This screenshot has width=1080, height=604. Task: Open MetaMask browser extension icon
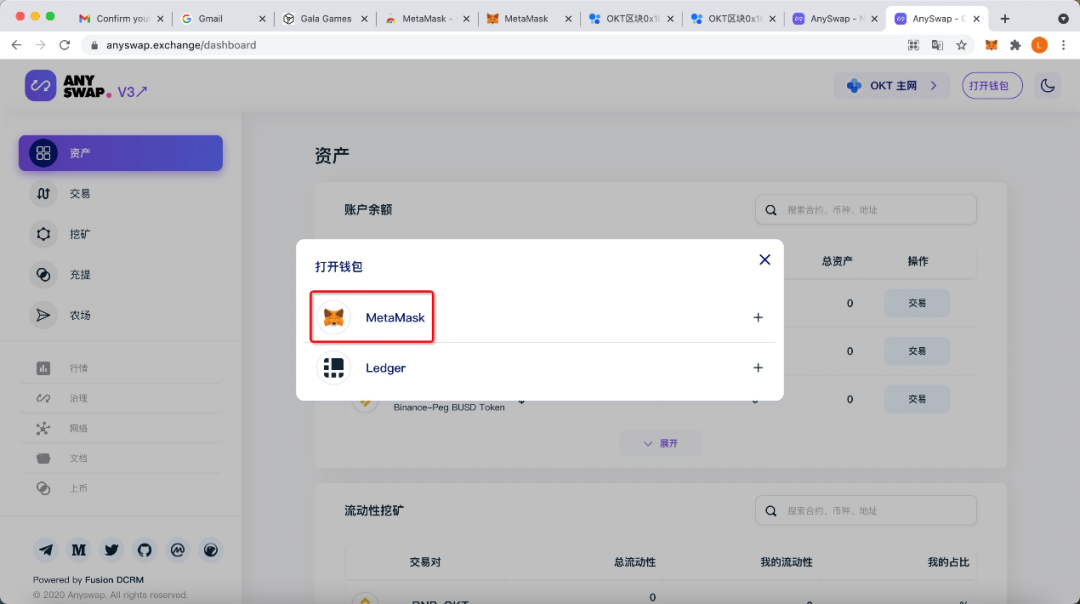point(991,45)
